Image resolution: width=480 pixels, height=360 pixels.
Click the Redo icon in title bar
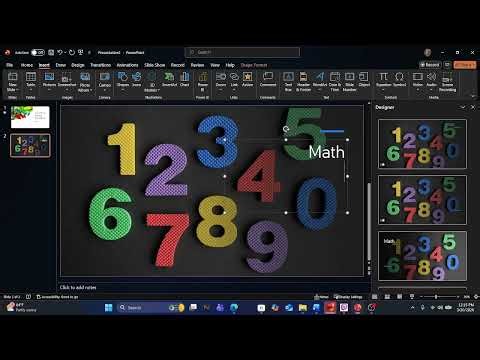[x=72, y=52]
